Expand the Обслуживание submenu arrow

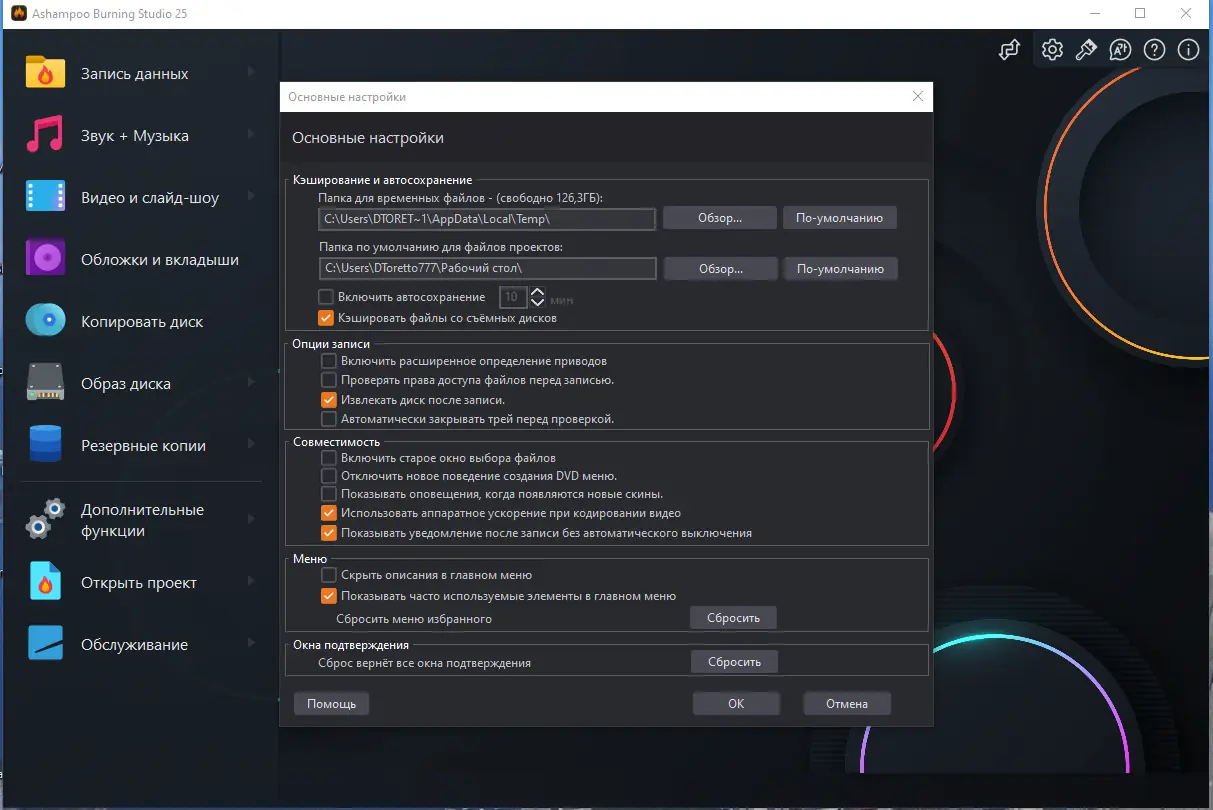[x=251, y=644]
